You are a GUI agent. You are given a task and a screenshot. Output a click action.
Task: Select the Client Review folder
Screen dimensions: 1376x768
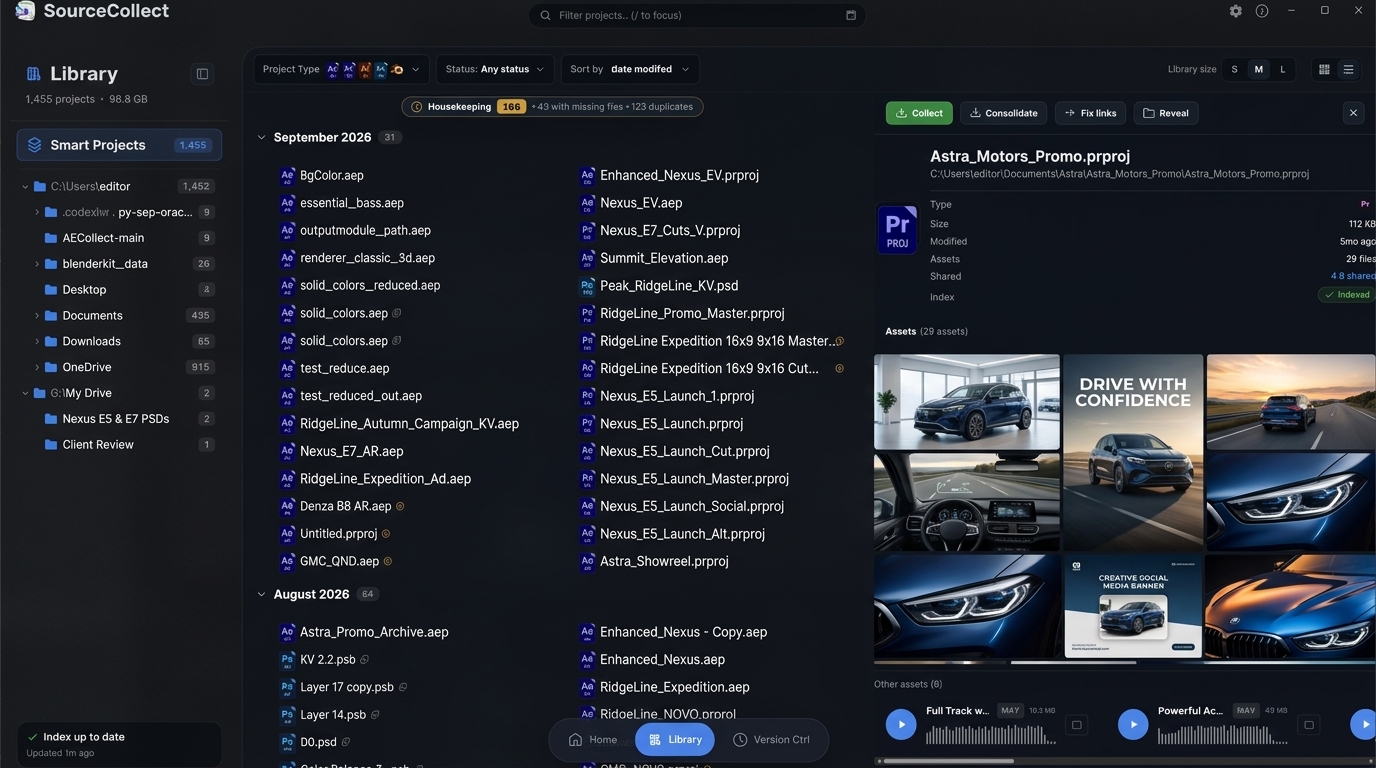pos(119,445)
